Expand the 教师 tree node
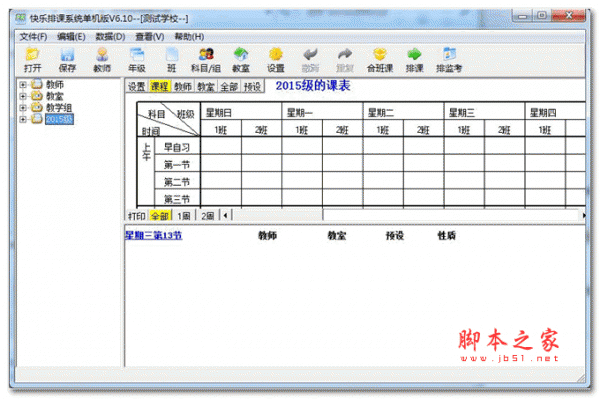The height and width of the screenshot is (399, 600). (x=23, y=85)
